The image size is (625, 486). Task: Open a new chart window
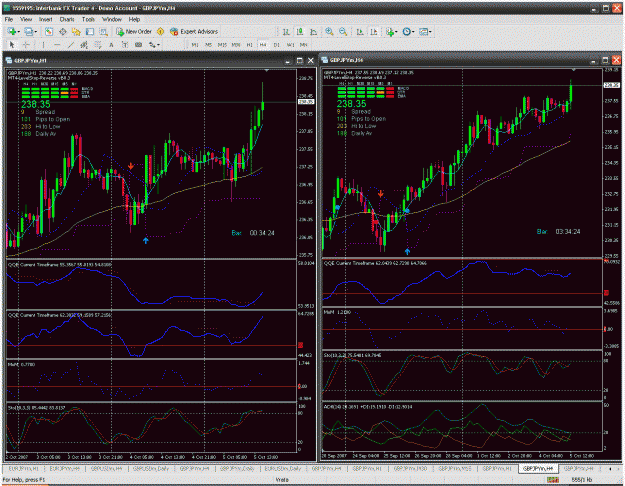click(x=12, y=31)
